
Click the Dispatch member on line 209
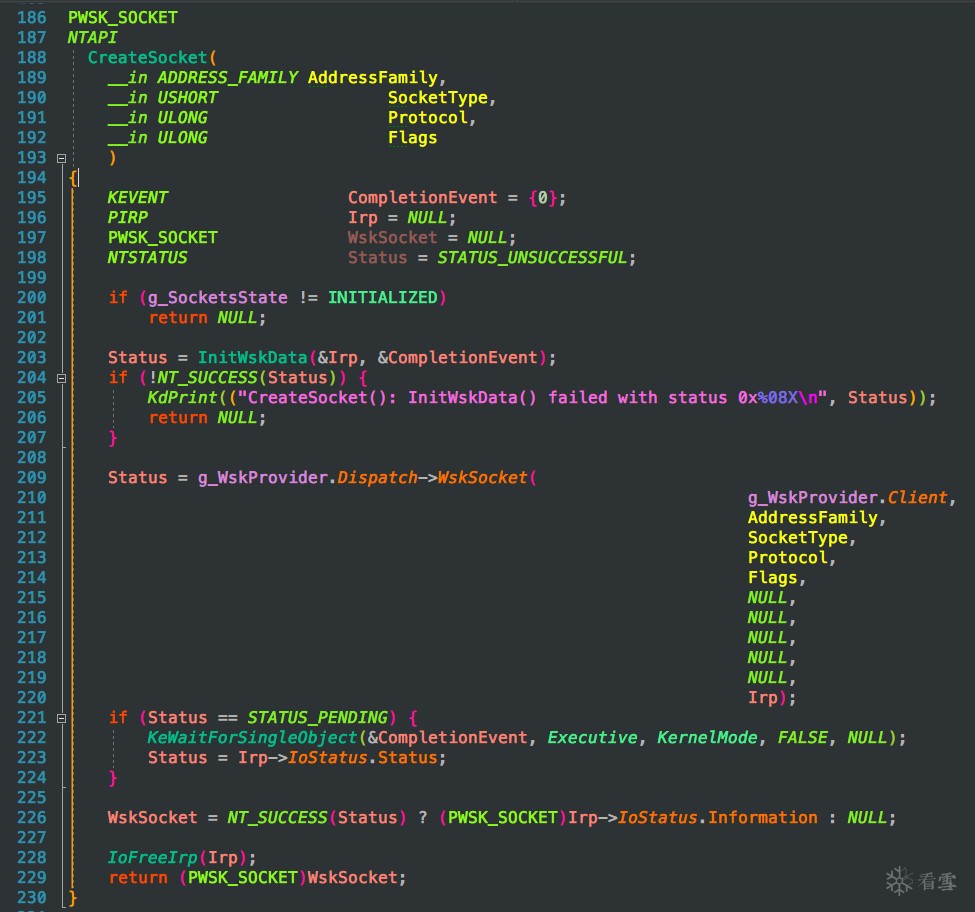pyautogui.click(x=377, y=477)
